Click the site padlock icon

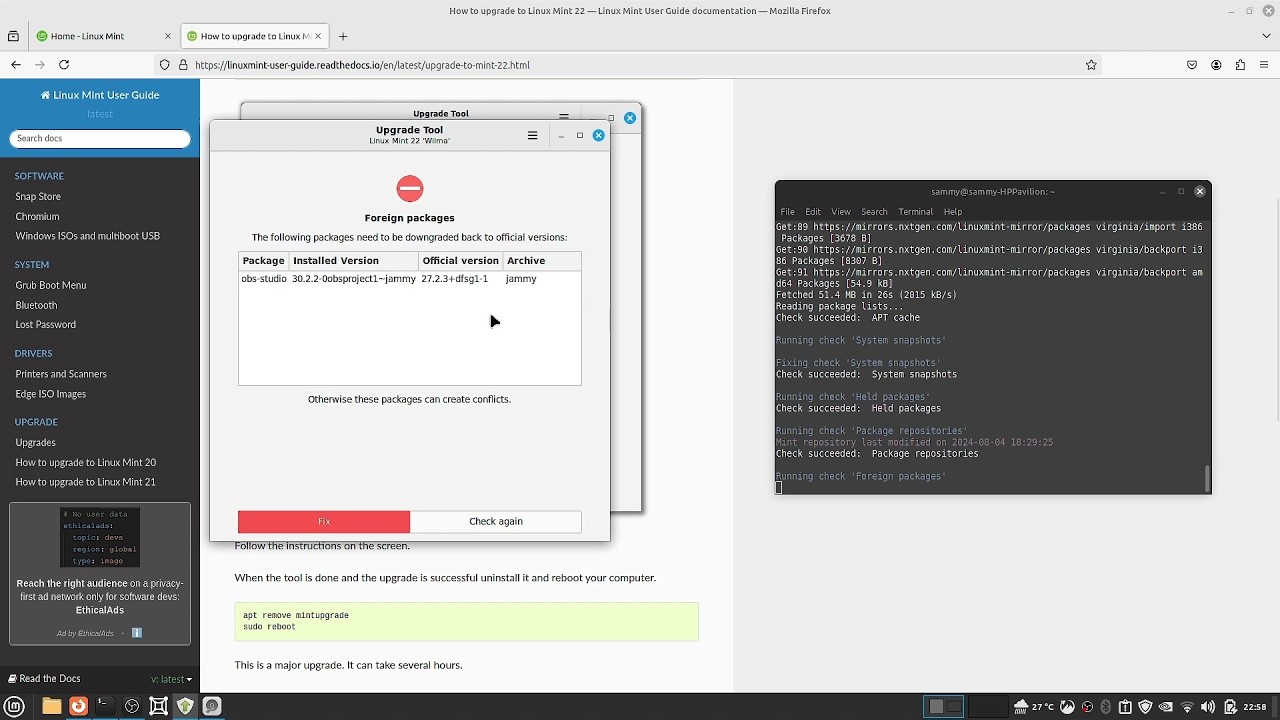[183, 65]
